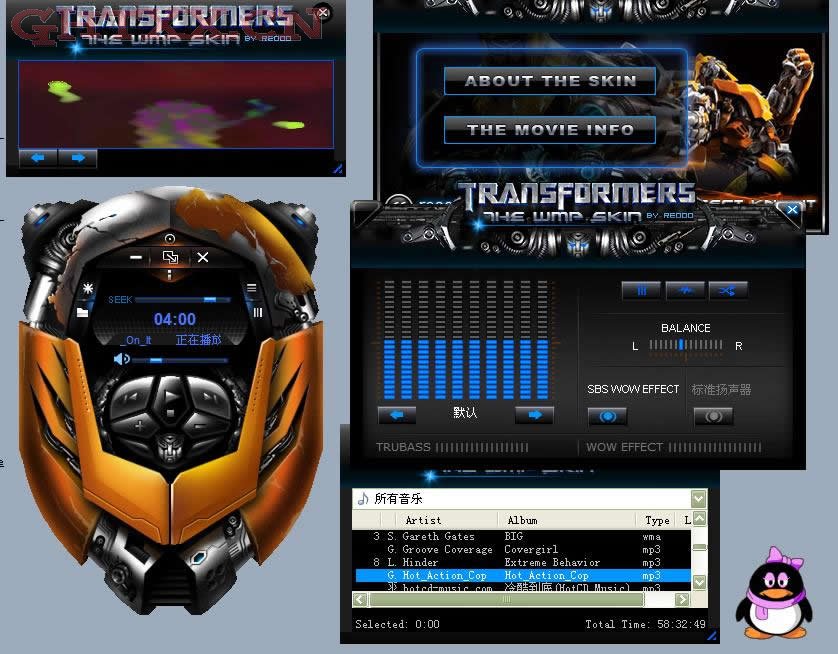Adjust the BALANCE slider
Viewport: 838px width, 654px height.
coord(686,345)
